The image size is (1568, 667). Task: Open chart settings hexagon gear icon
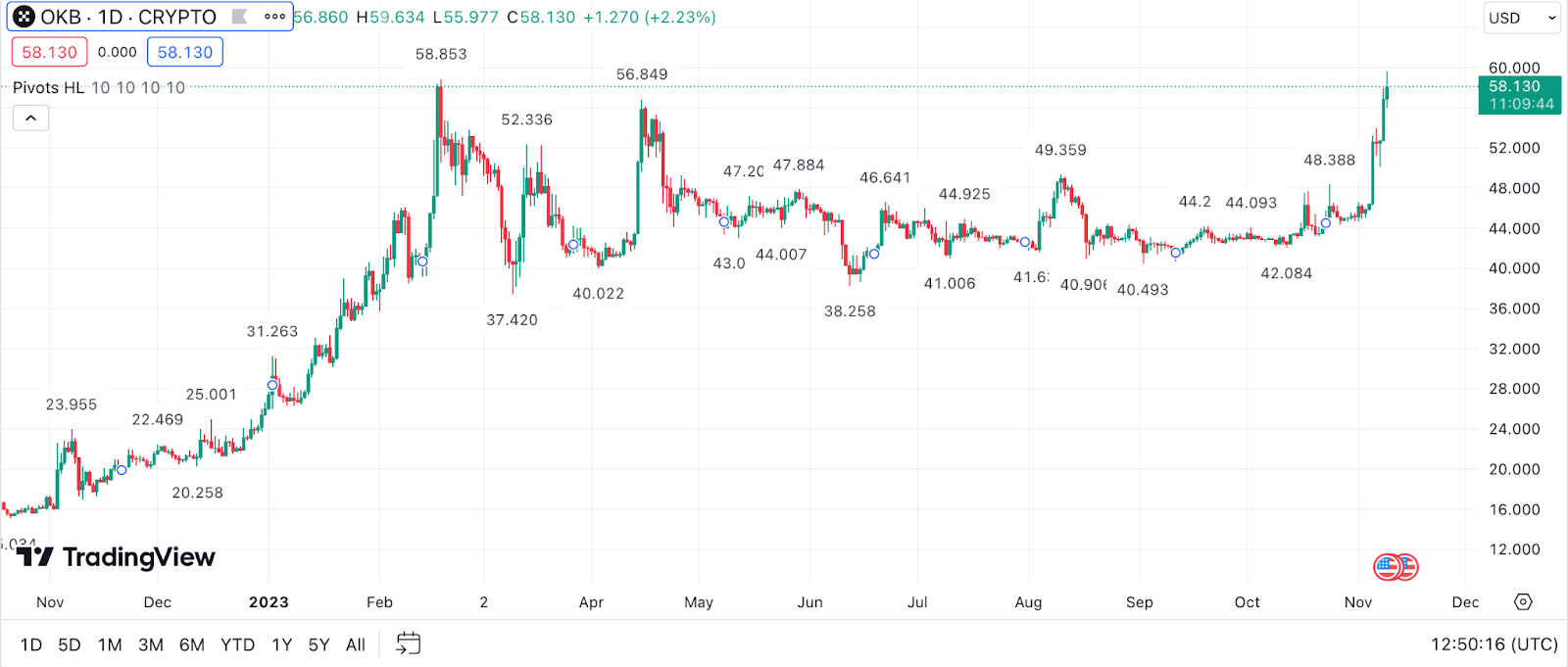point(1523,601)
